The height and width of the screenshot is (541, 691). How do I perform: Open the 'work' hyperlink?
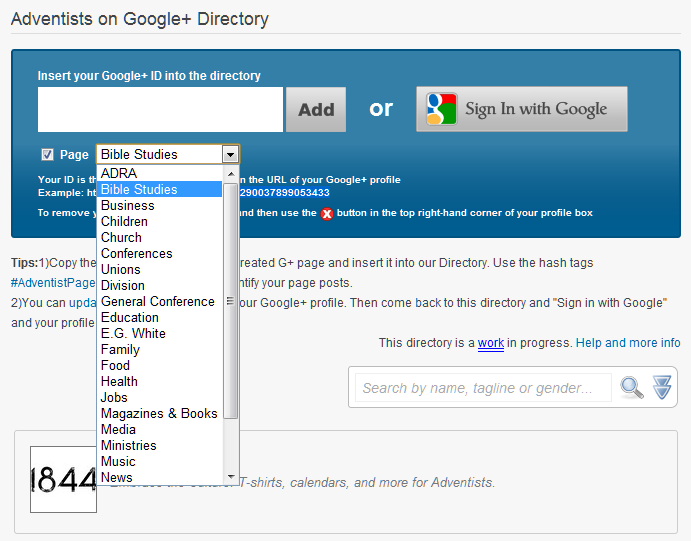click(490, 343)
